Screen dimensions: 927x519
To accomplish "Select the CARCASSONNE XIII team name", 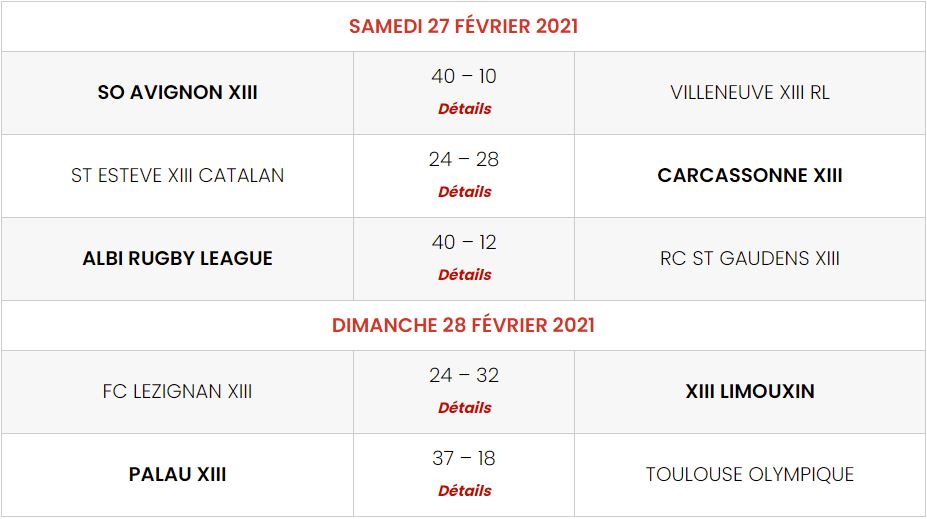I will (x=750, y=176).
